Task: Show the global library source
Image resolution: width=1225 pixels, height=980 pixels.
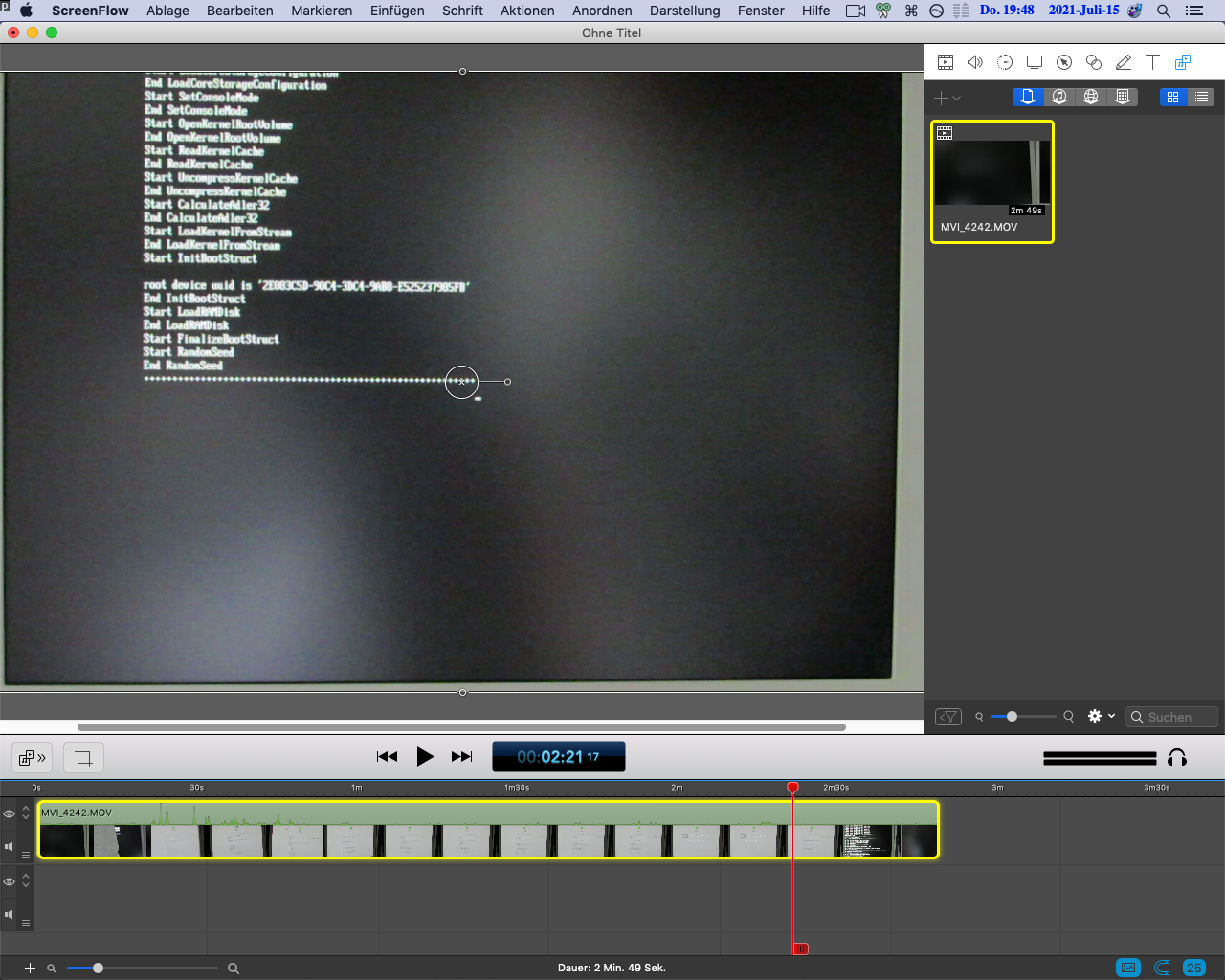Action: click(x=1091, y=97)
